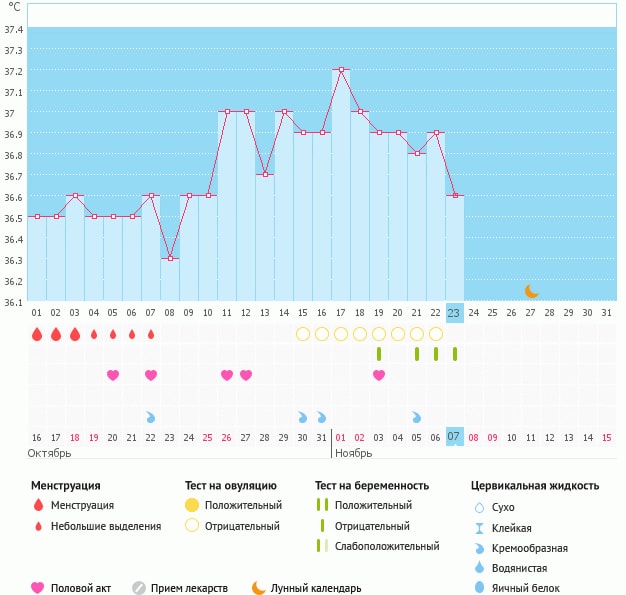The image size is (626, 595).
Task: Click the moon icon on cycle day 27
Action: click(532, 291)
